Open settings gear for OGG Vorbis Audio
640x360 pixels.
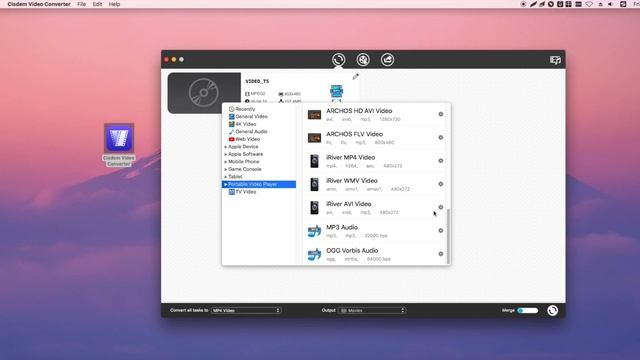pos(440,254)
